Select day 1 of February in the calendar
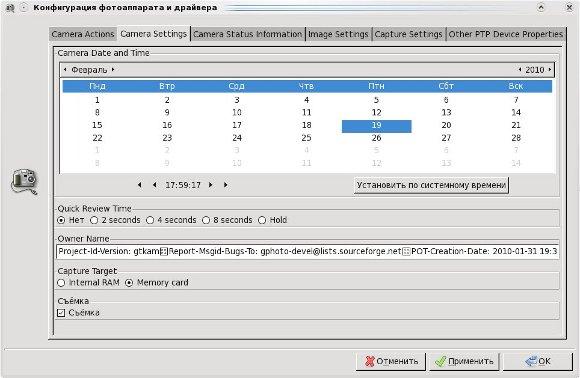Screen dimensions: 580x378 click(97, 100)
